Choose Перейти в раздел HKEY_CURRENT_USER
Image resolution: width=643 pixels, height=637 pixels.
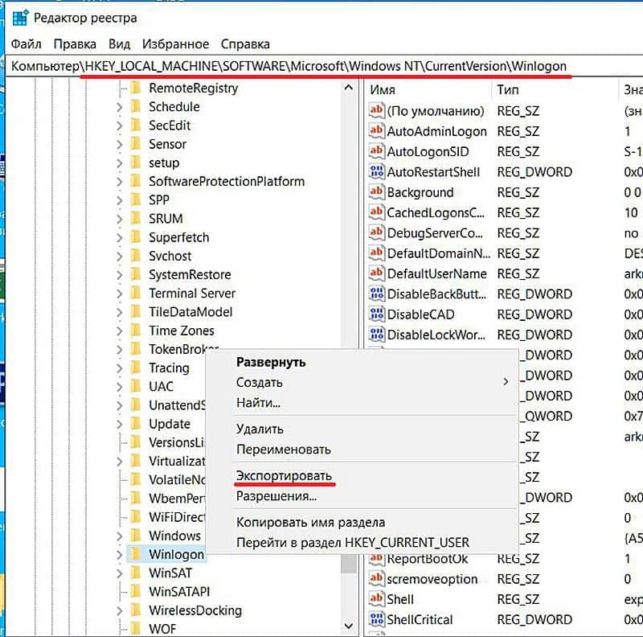pyautogui.click(x=353, y=543)
